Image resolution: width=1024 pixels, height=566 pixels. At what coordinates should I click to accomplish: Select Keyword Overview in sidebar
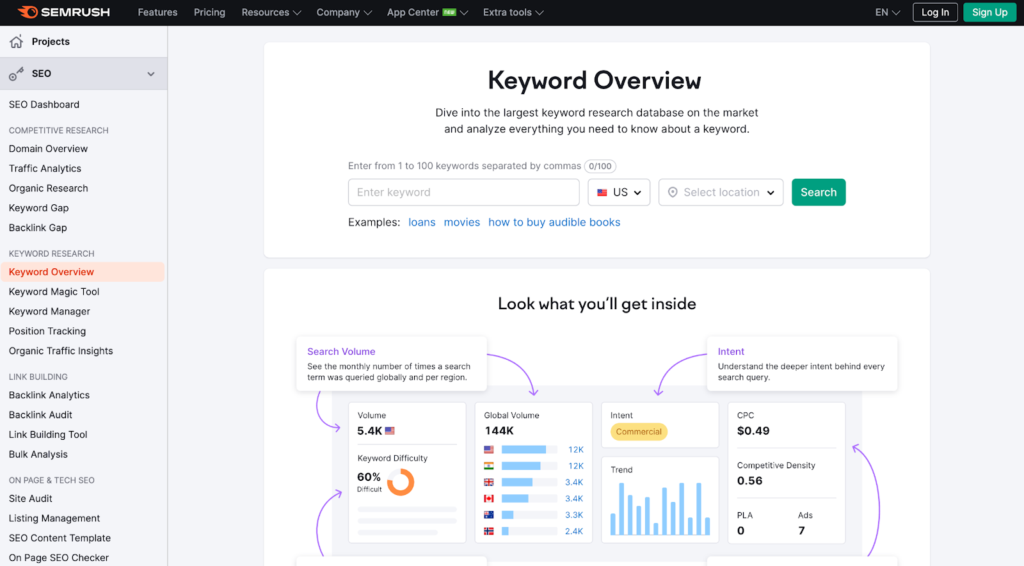[x=82, y=272]
